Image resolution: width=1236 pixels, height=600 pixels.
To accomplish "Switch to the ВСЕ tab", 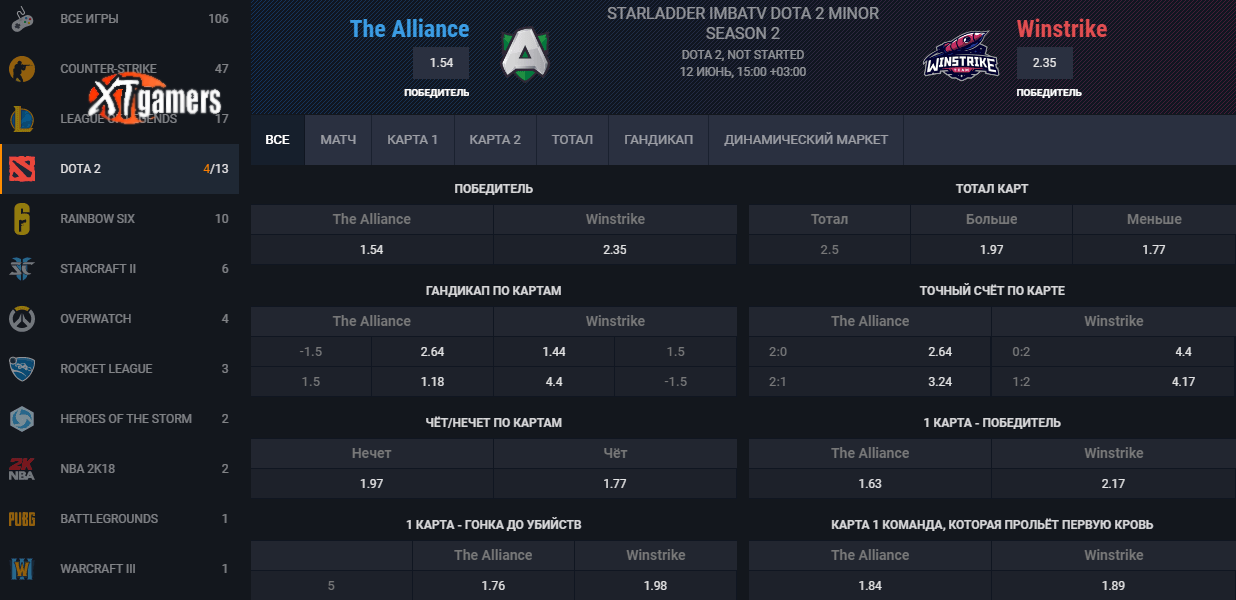I will click(x=277, y=140).
